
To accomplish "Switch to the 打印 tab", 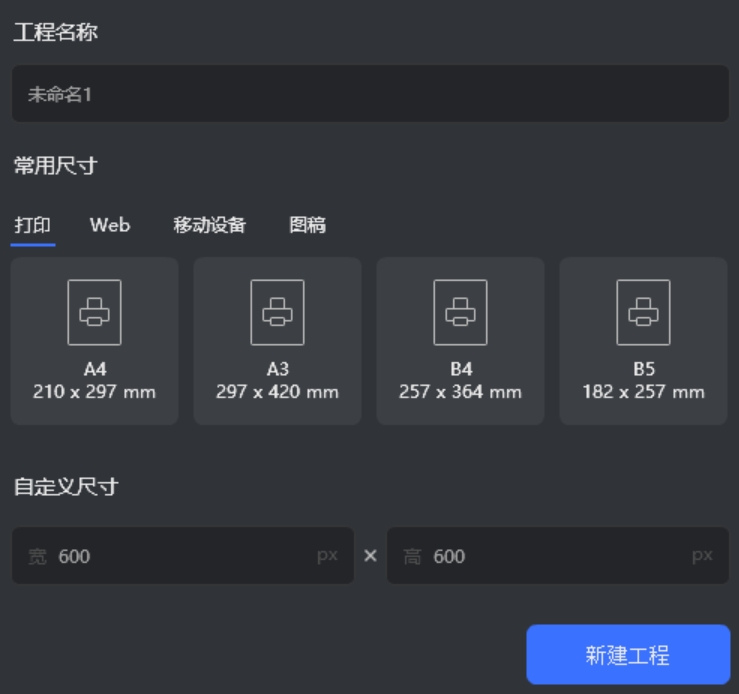I will click(x=33, y=225).
